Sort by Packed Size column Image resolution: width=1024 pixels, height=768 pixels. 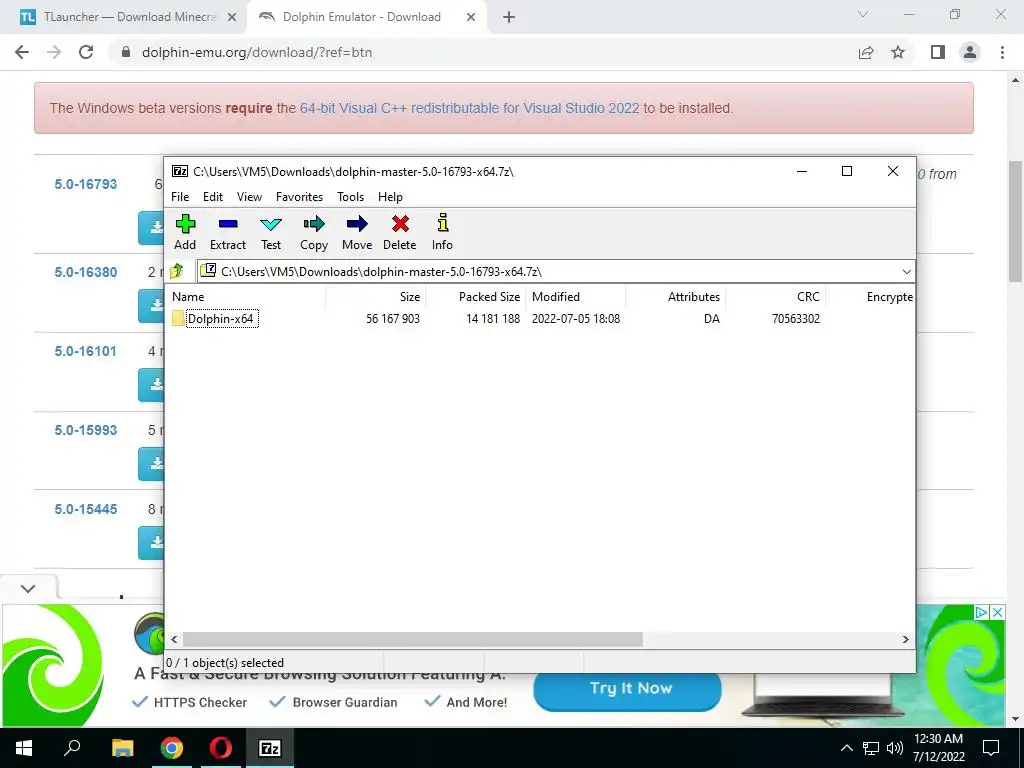pyautogui.click(x=475, y=296)
